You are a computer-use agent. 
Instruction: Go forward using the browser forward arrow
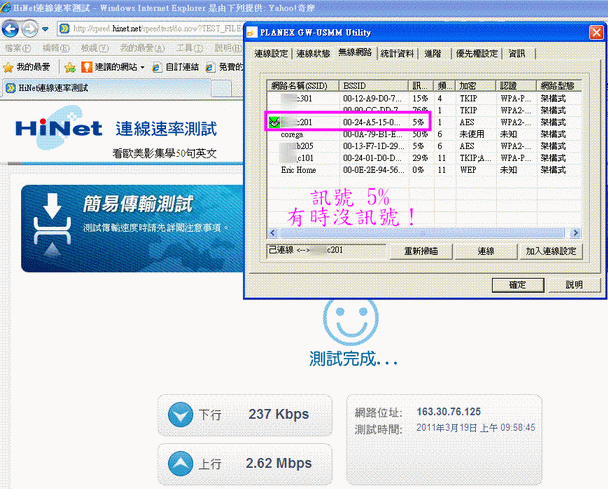click(30, 29)
